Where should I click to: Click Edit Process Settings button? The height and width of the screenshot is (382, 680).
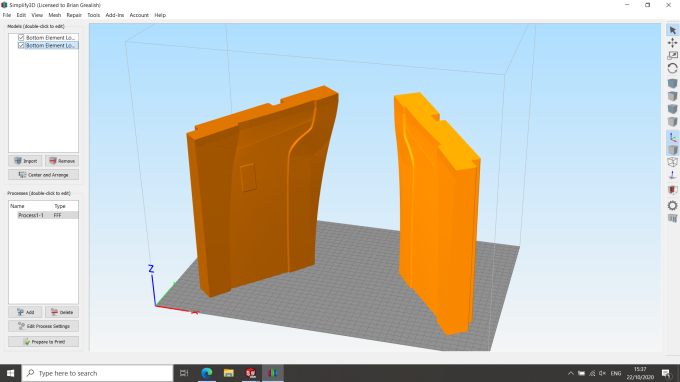coord(43,326)
